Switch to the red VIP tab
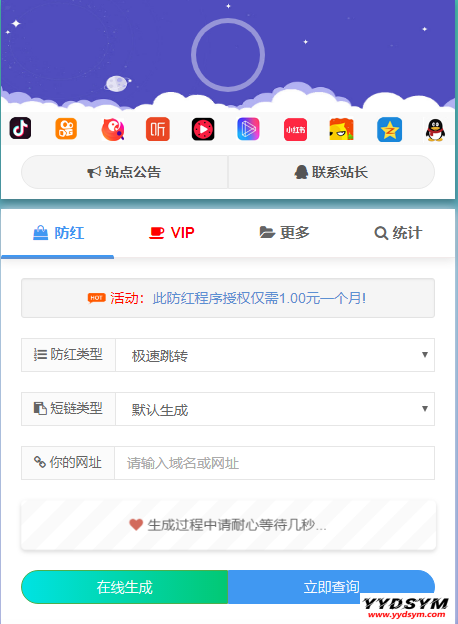 (x=172, y=233)
